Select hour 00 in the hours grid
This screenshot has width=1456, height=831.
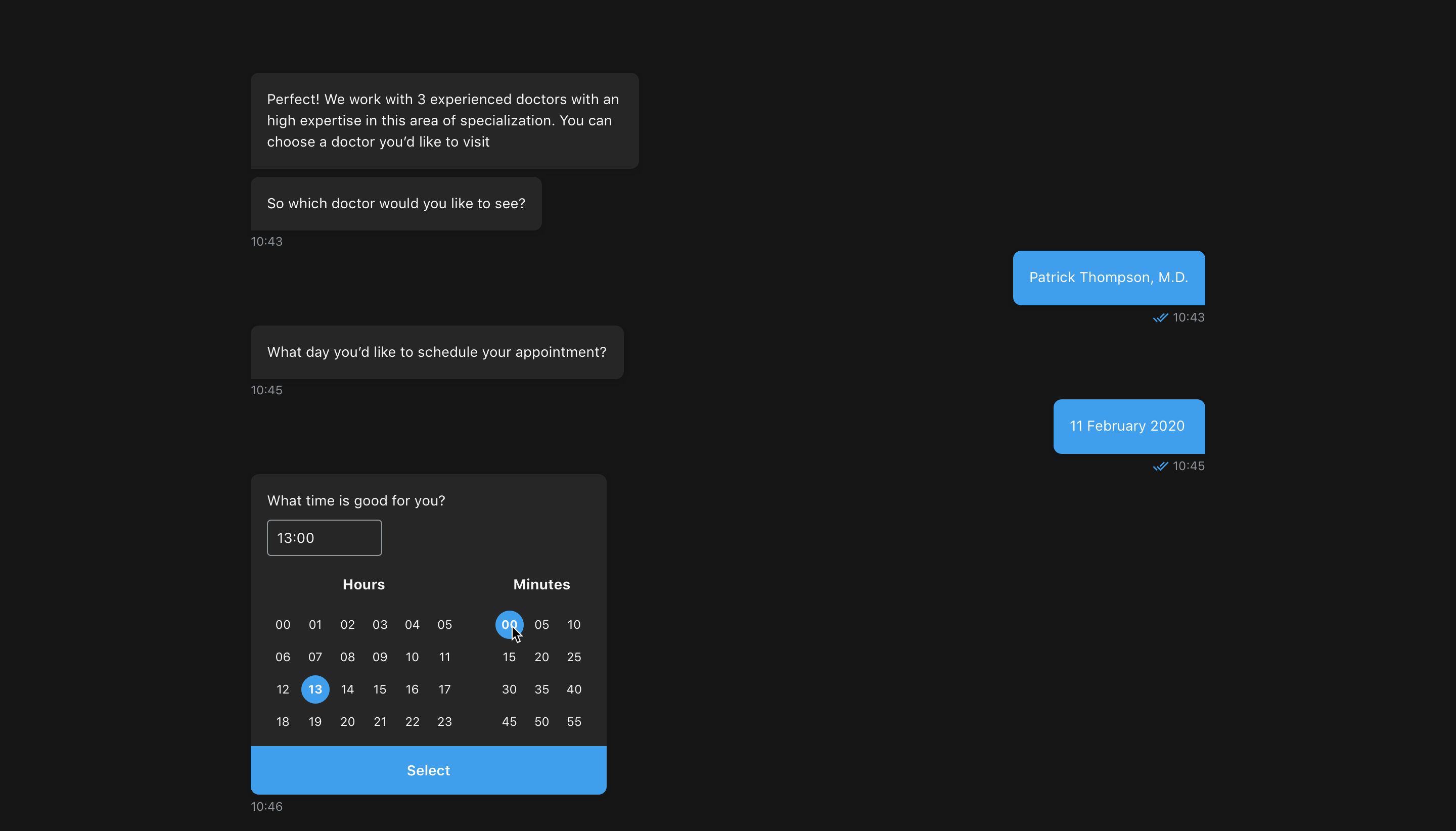point(283,624)
